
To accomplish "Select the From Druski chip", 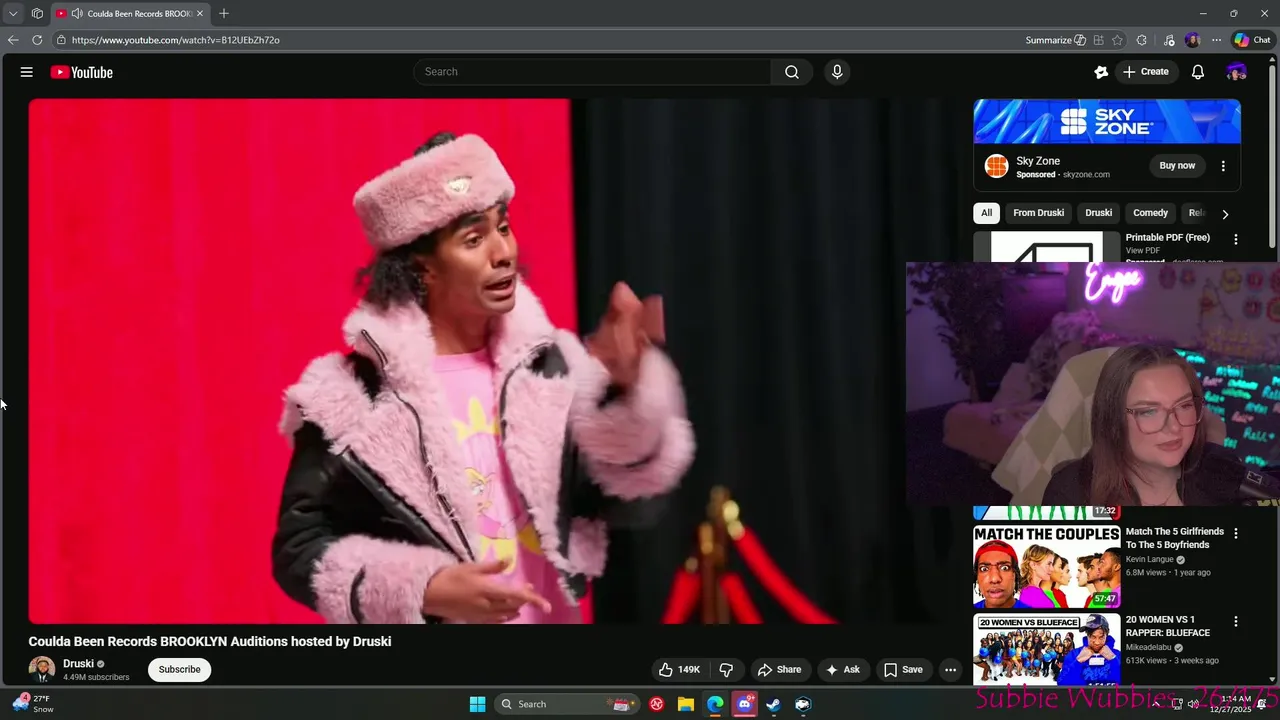I will pos(1038,213).
